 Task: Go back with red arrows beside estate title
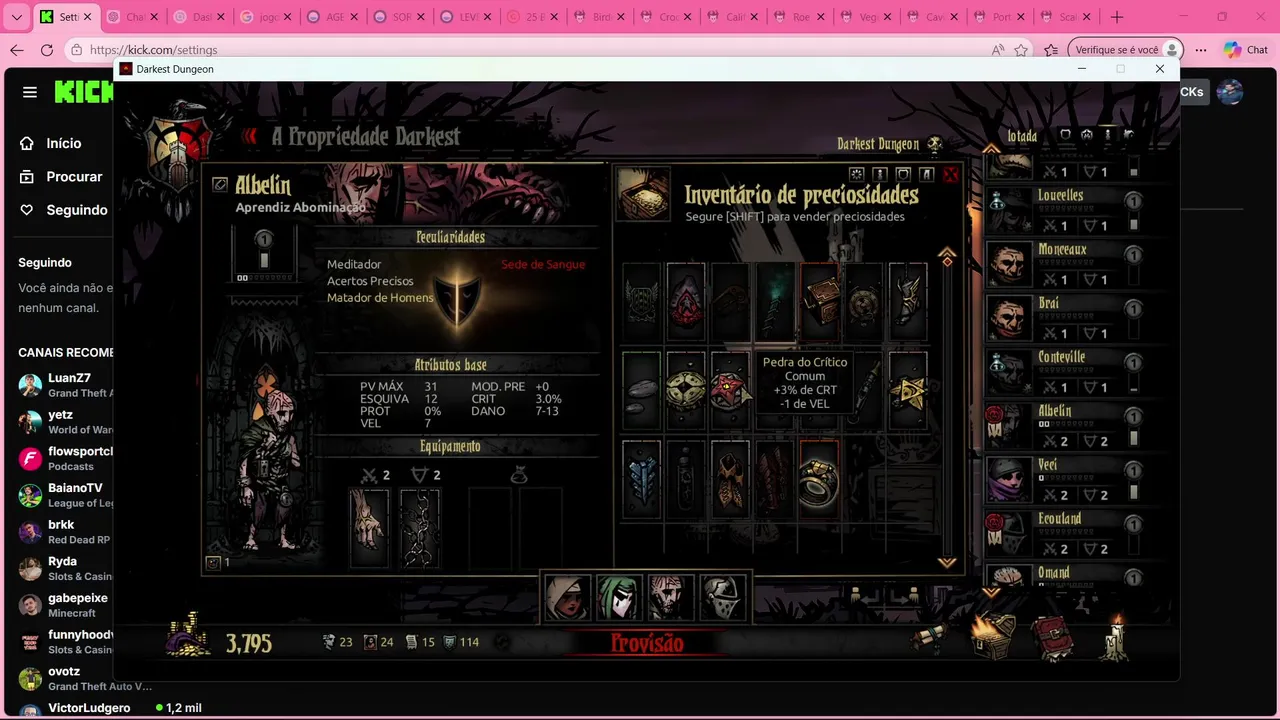pyautogui.click(x=250, y=137)
